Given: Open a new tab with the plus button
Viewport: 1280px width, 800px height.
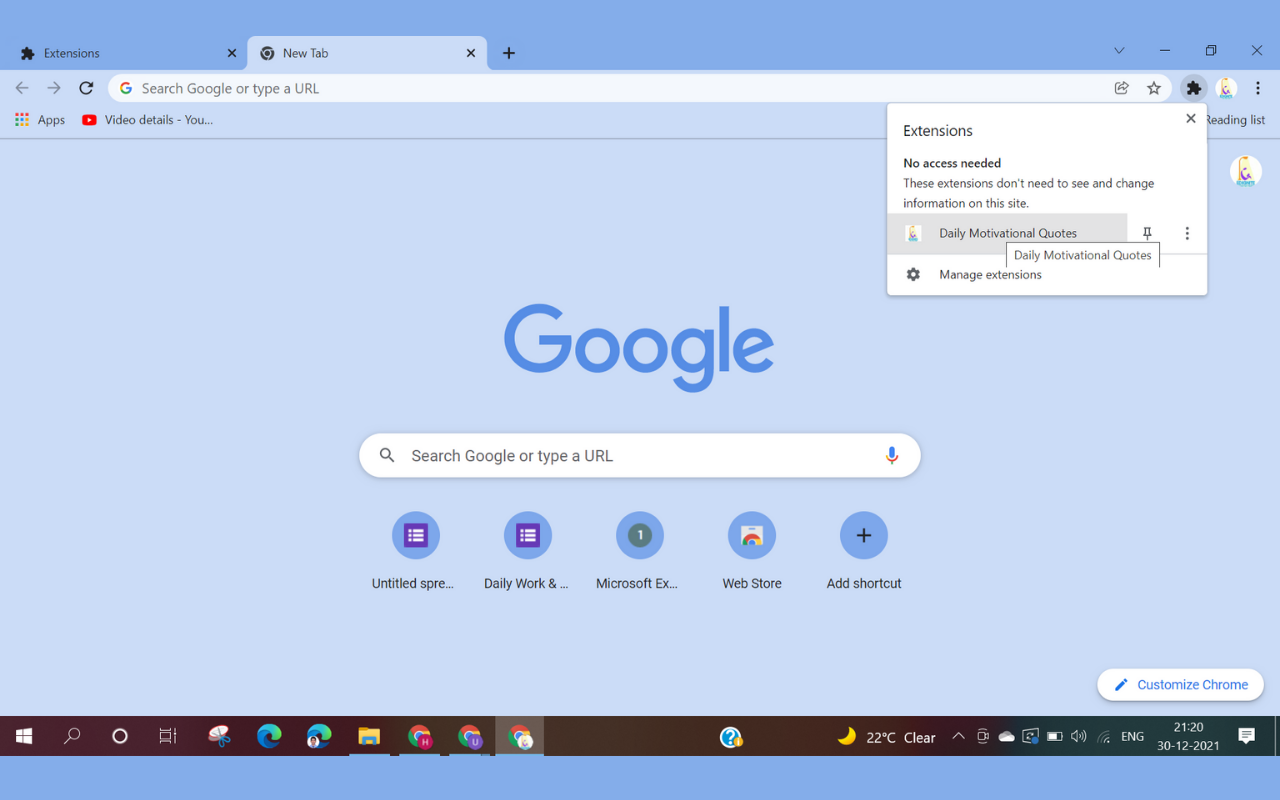Looking at the screenshot, I should (x=509, y=53).
